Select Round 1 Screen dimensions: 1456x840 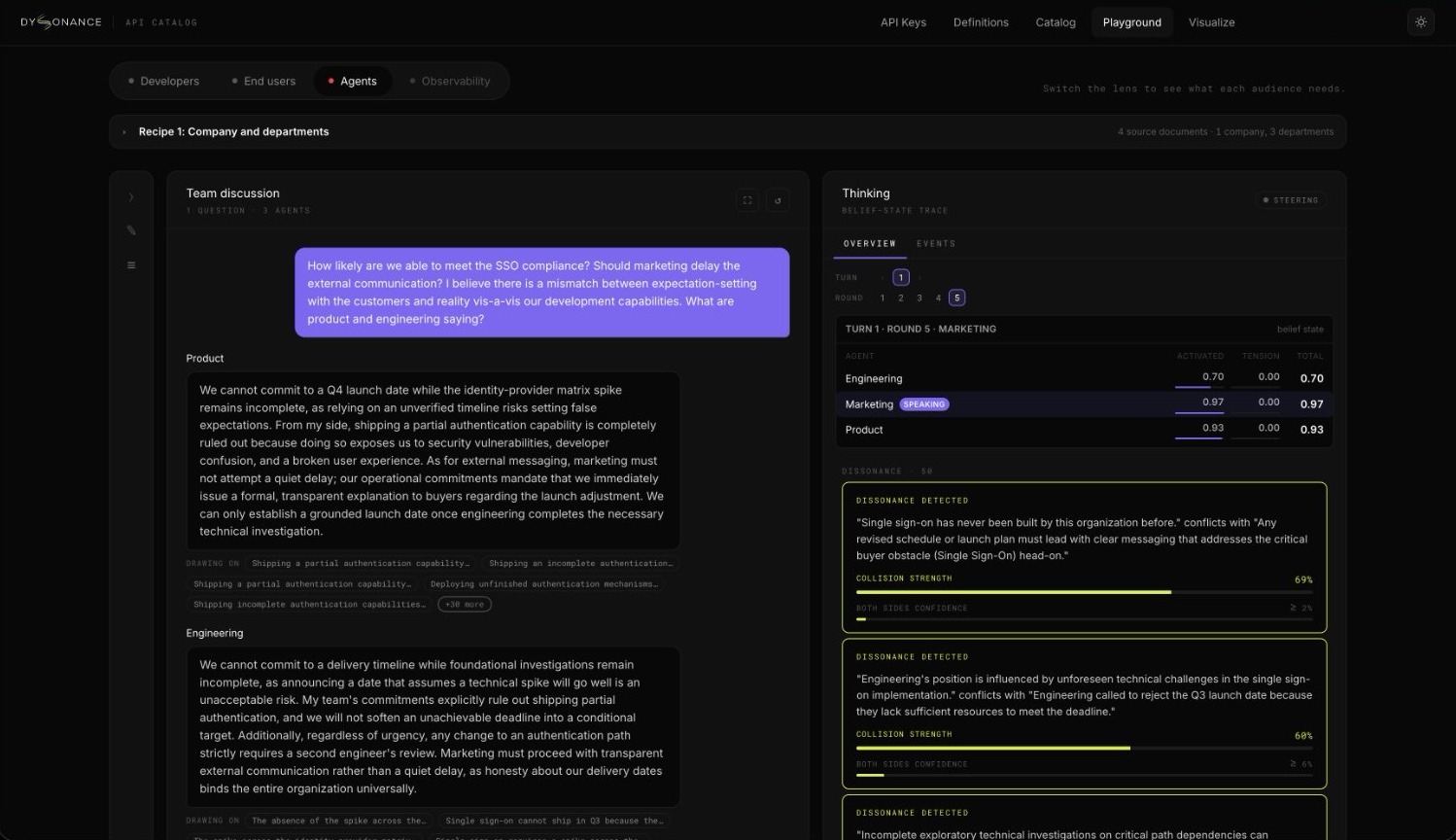click(883, 298)
